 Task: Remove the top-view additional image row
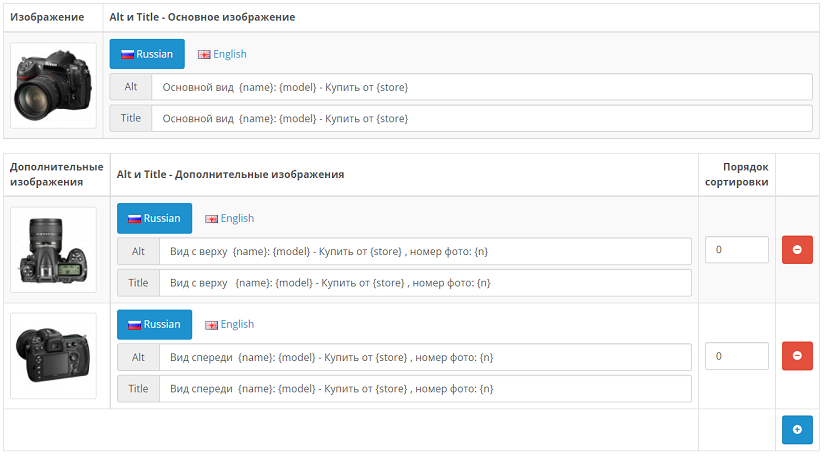(797, 250)
